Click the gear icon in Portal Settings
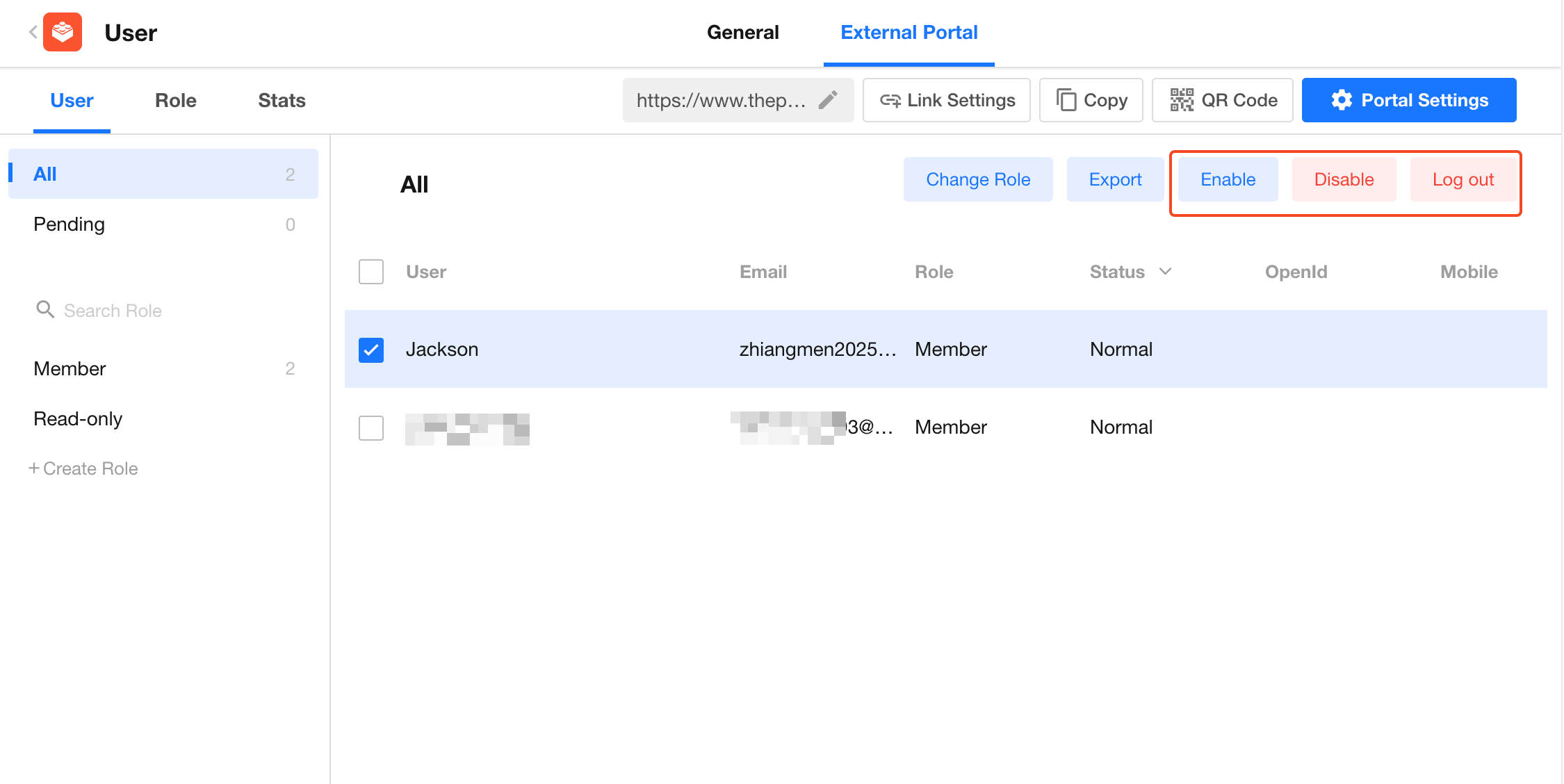Image resolution: width=1564 pixels, height=784 pixels. pos(1342,100)
